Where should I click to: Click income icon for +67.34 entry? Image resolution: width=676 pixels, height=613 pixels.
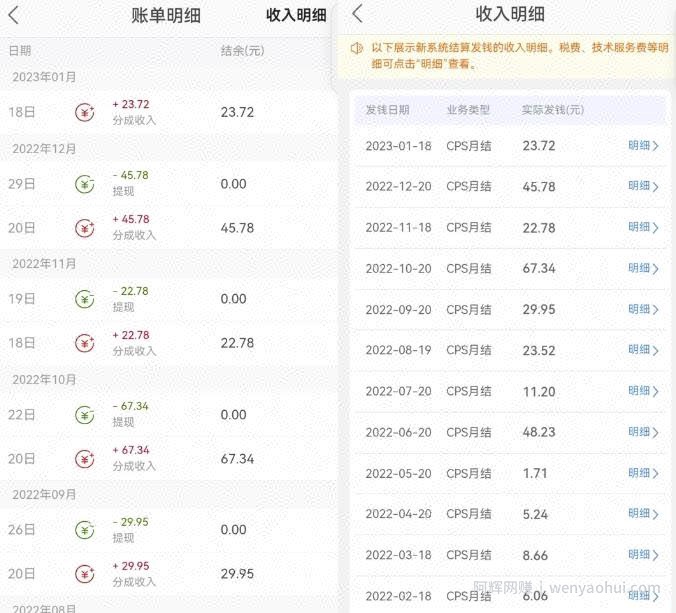point(85,459)
